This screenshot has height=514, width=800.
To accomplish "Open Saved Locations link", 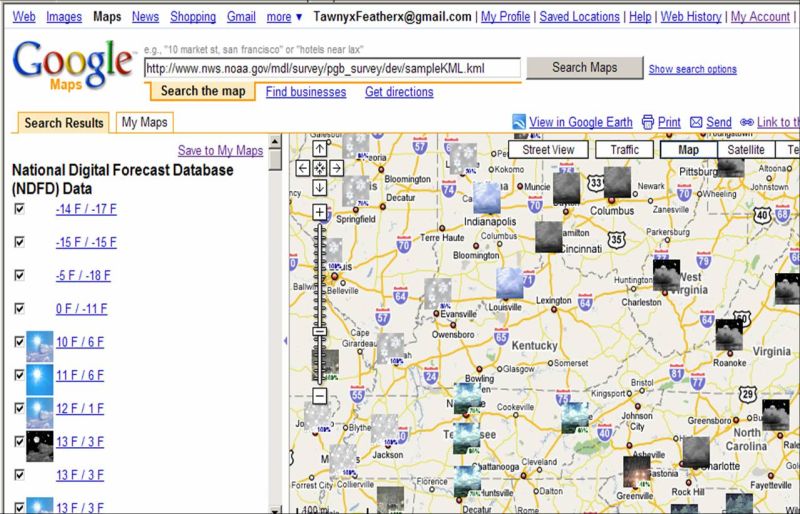I will tap(579, 17).
